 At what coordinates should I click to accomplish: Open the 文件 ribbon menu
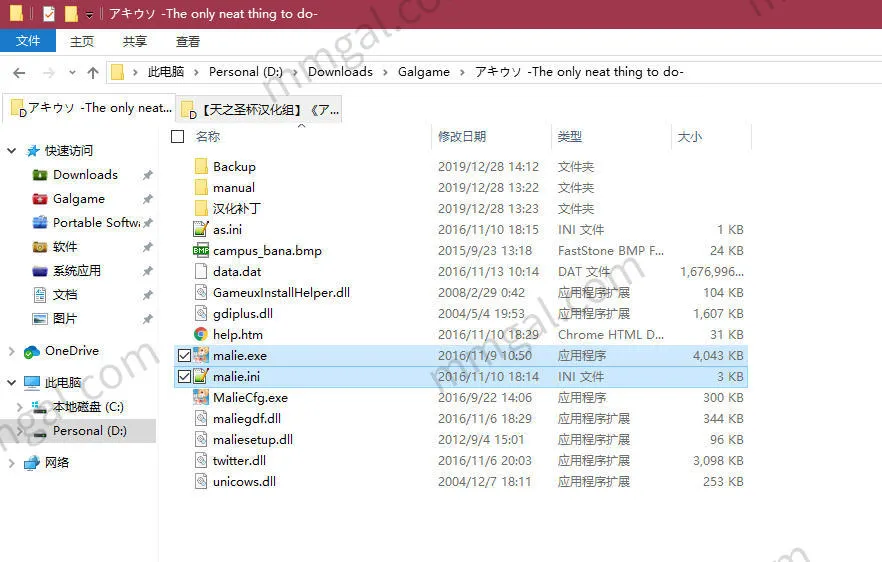point(28,41)
